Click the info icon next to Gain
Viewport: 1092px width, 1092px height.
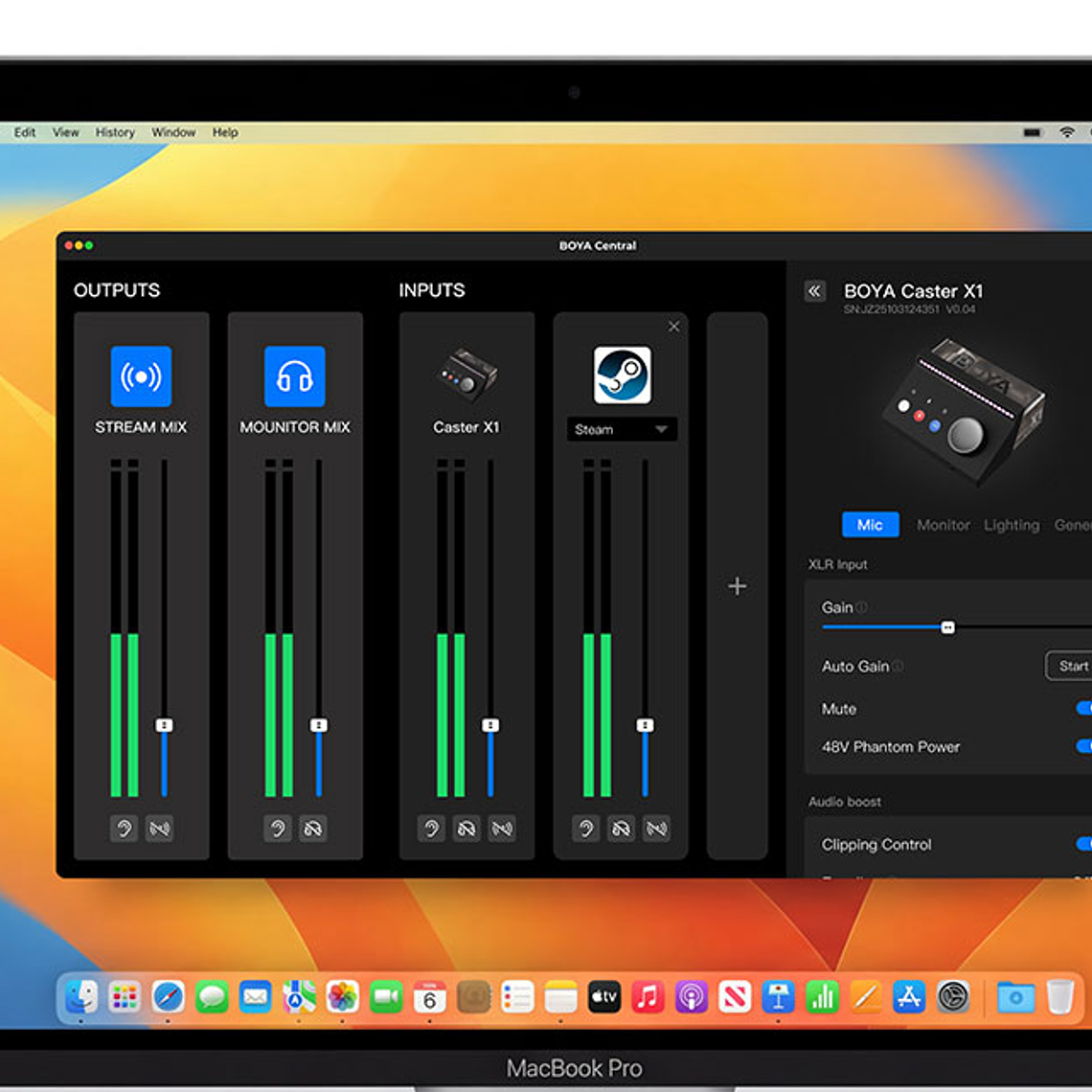pyautogui.click(x=863, y=606)
